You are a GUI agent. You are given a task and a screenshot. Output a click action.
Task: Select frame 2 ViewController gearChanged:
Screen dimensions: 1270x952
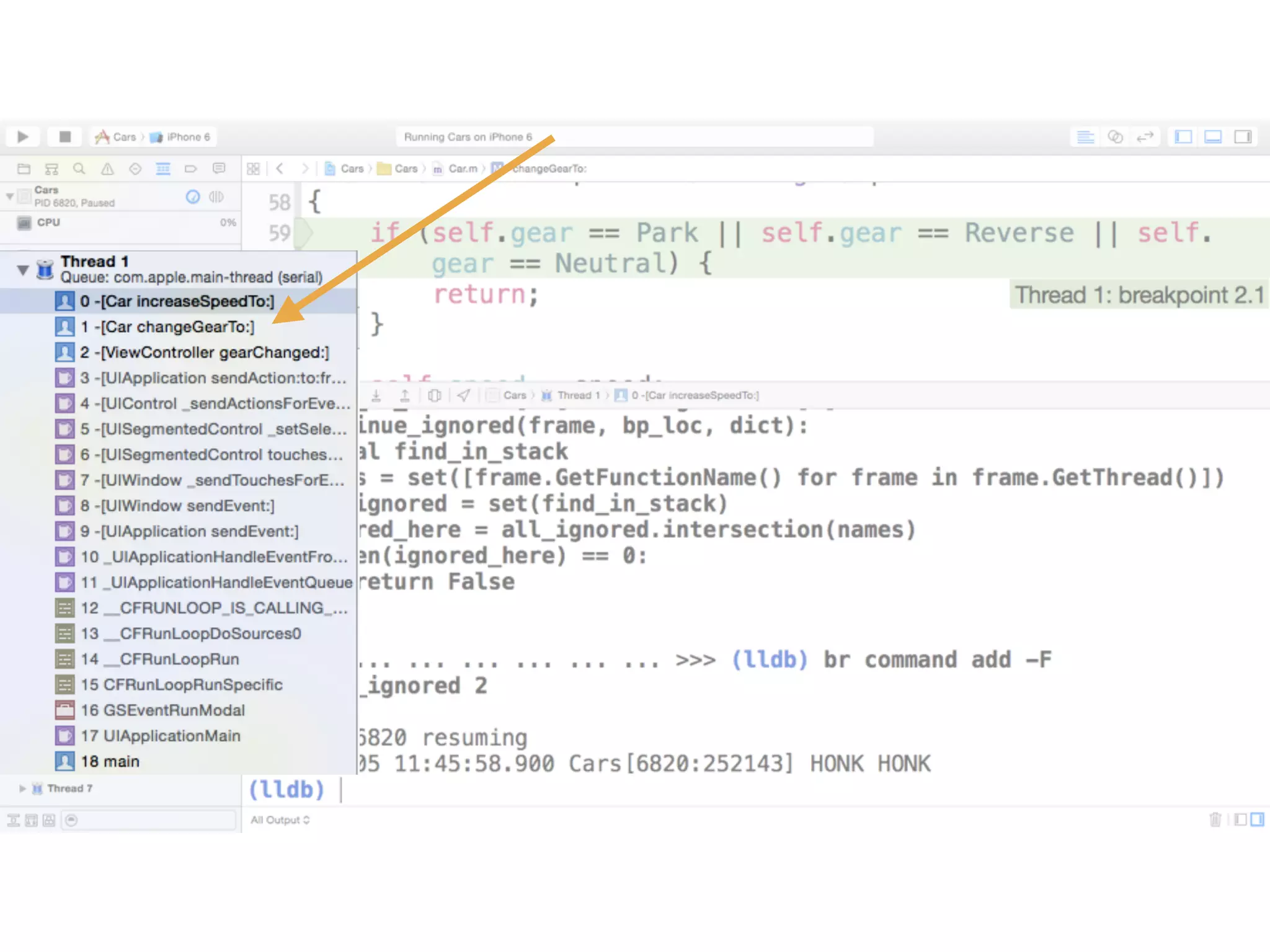[205, 352]
